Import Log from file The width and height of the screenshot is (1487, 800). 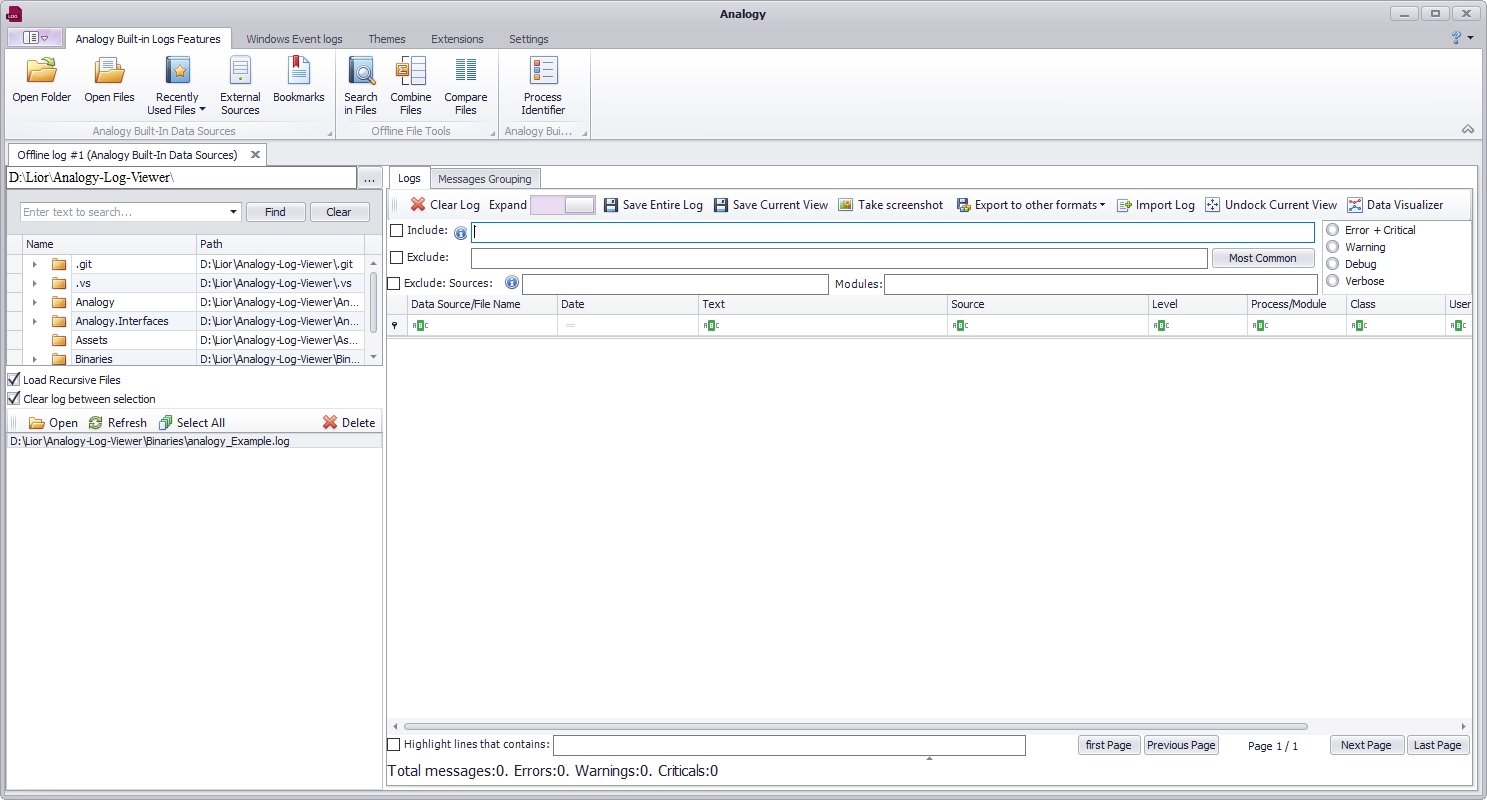pos(1155,205)
